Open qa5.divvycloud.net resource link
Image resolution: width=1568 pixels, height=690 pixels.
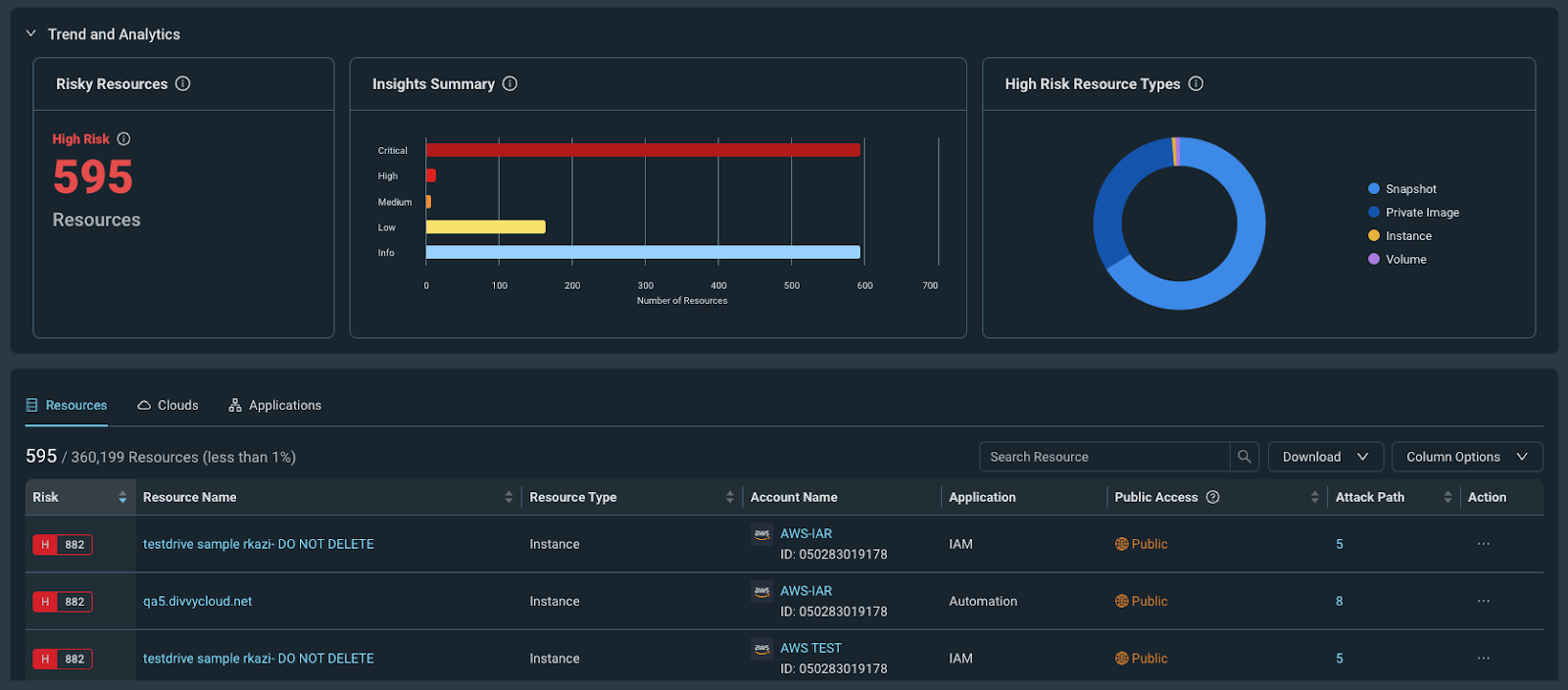coord(198,601)
